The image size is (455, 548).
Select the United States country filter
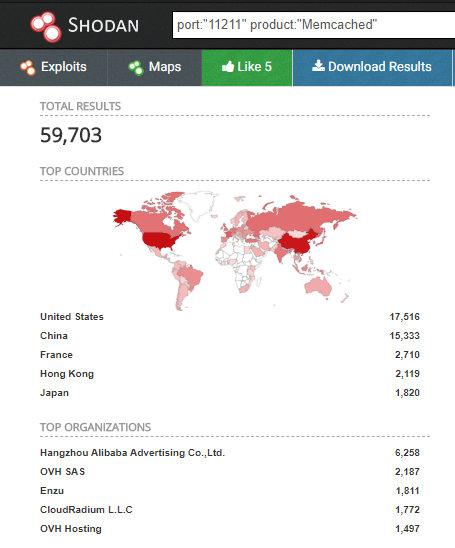(x=72, y=317)
